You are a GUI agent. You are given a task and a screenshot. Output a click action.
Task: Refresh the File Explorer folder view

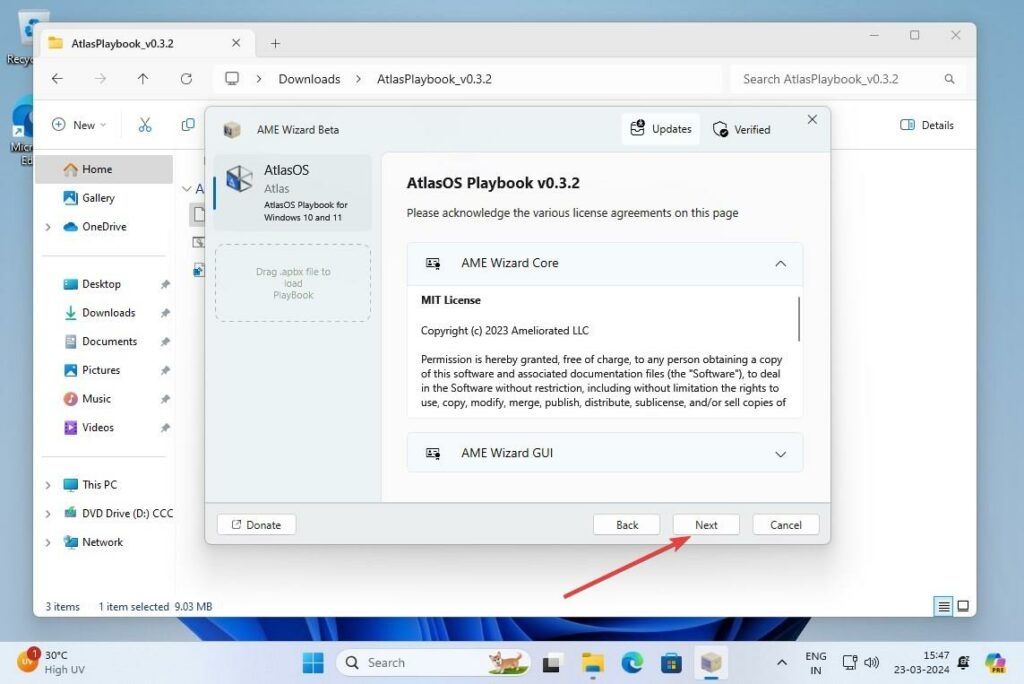(x=186, y=79)
